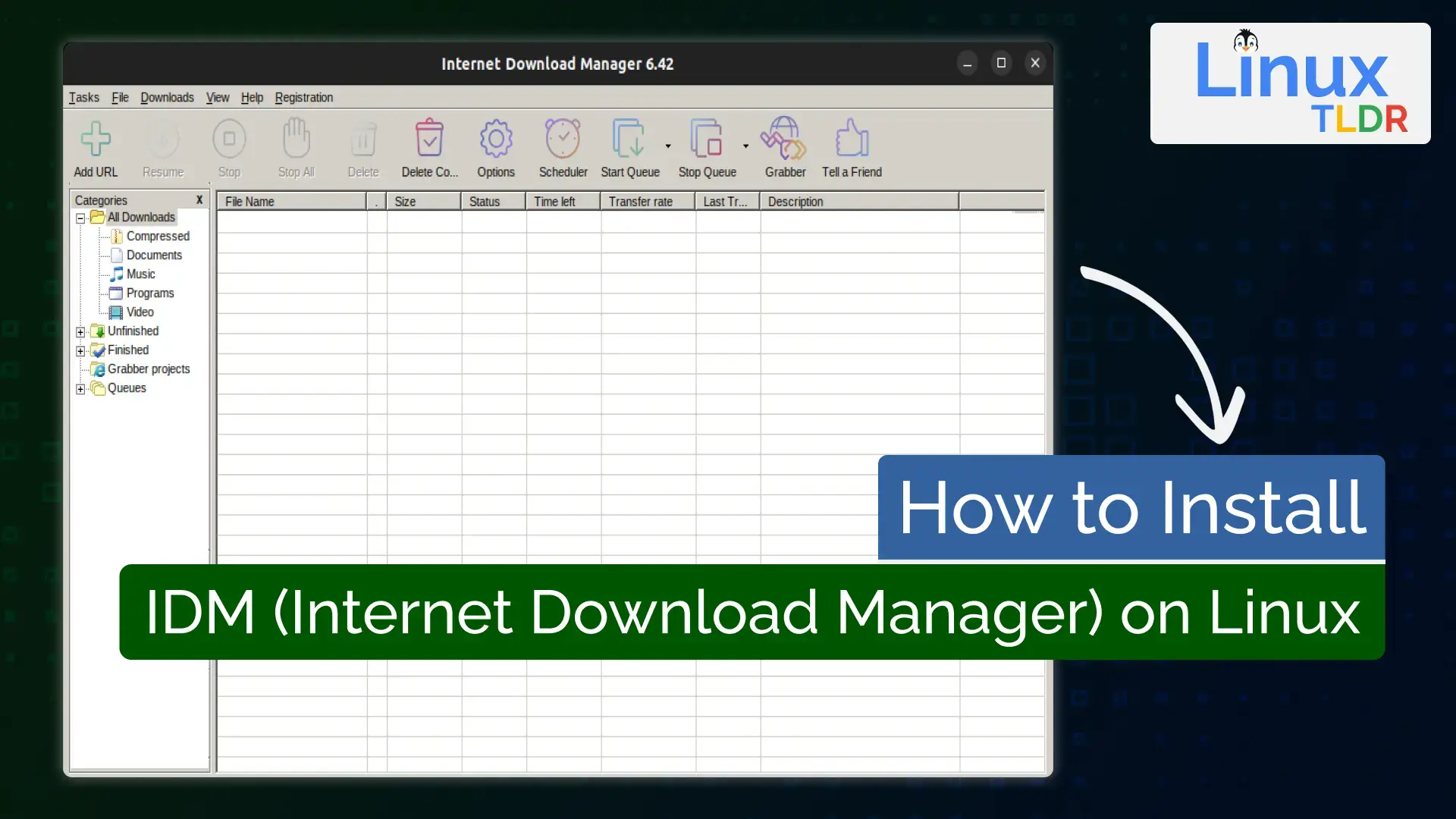Open Start Queue dropdown arrow
Viewport: 1456px width, 819px height.
tap(668, 146)
